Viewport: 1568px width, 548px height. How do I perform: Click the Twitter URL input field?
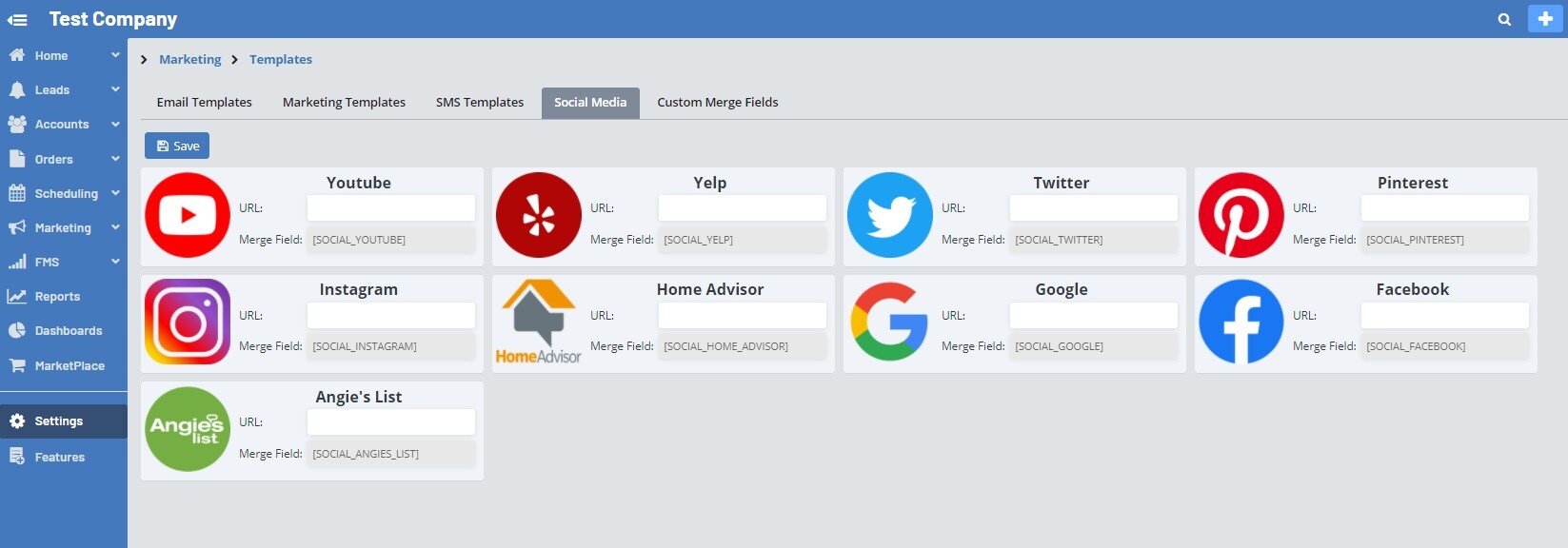pyautogui.click(x=1093, y=208)
